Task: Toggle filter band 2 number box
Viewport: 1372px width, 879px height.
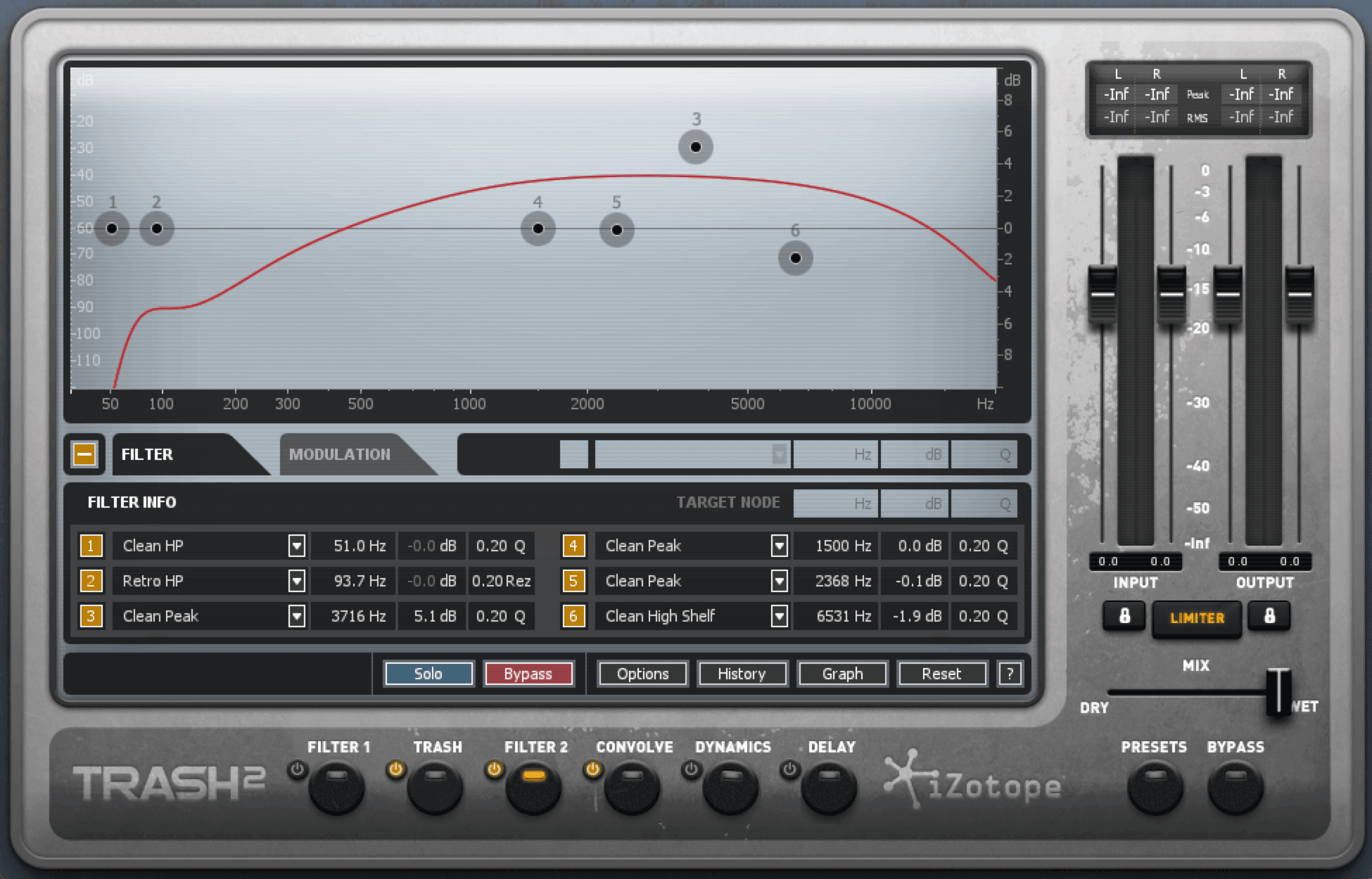Action: (91, 581)
